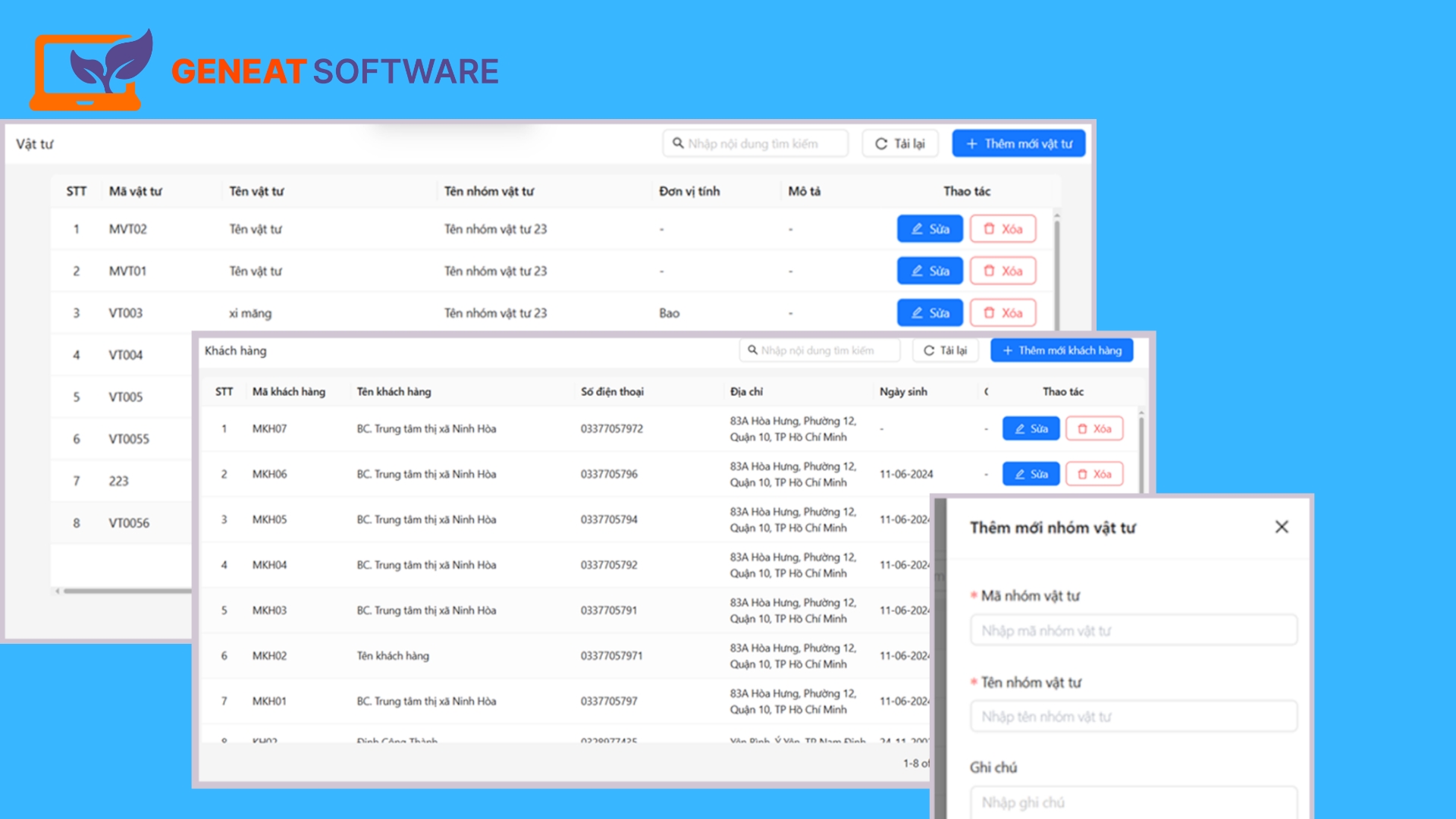Click Tên vật tư column header
The width and height of the screenshot is (1456, 819).
(256, 191)
